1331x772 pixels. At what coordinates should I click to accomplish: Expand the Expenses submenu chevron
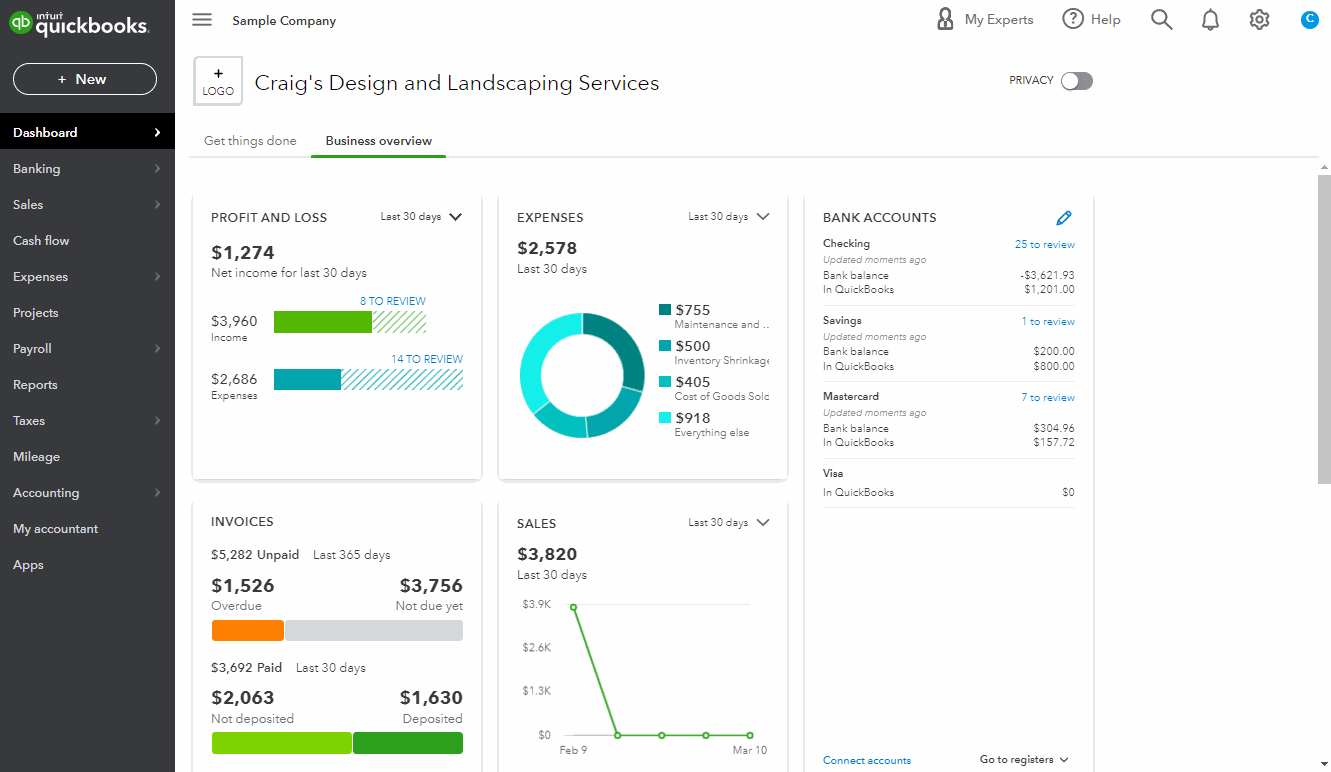point(157,276)
